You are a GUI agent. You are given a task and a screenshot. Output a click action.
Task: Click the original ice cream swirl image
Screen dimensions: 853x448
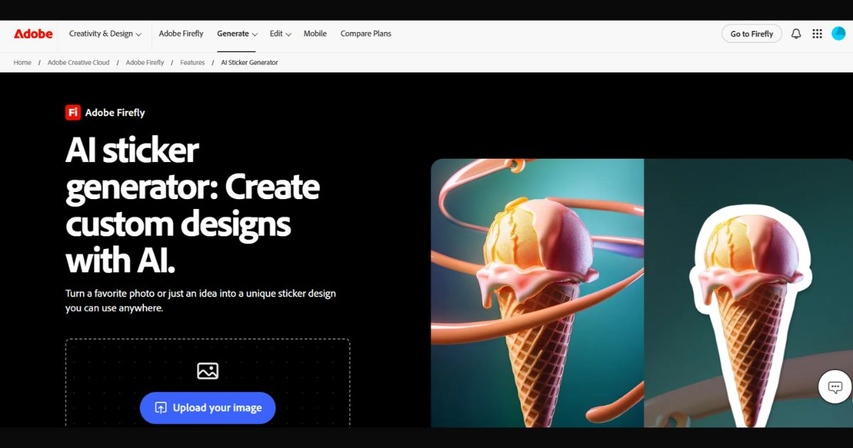(x=537, y=293)
